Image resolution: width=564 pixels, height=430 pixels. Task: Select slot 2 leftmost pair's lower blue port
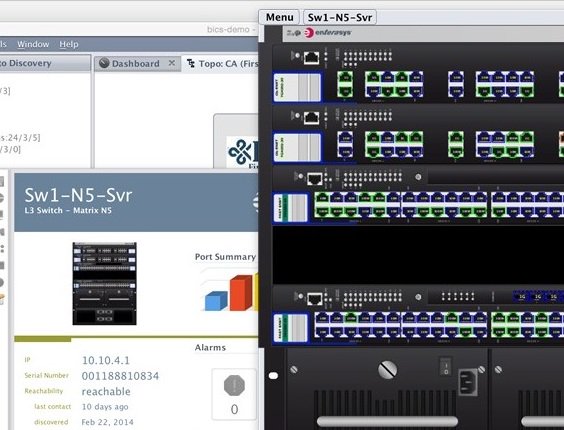click(345, 151)
